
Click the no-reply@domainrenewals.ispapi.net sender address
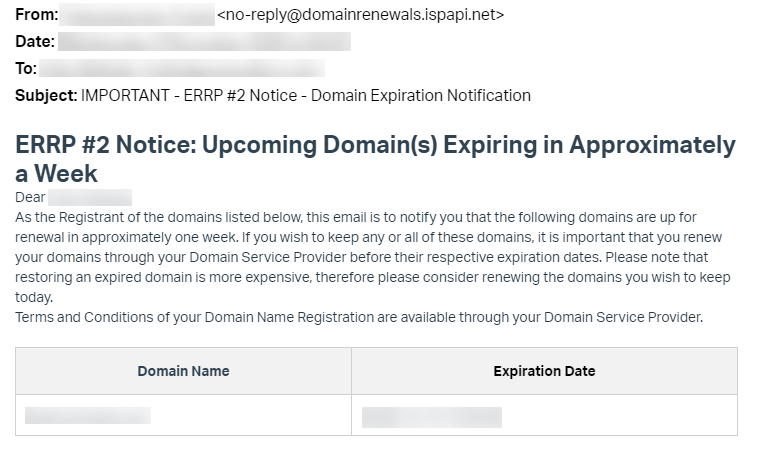360,15
